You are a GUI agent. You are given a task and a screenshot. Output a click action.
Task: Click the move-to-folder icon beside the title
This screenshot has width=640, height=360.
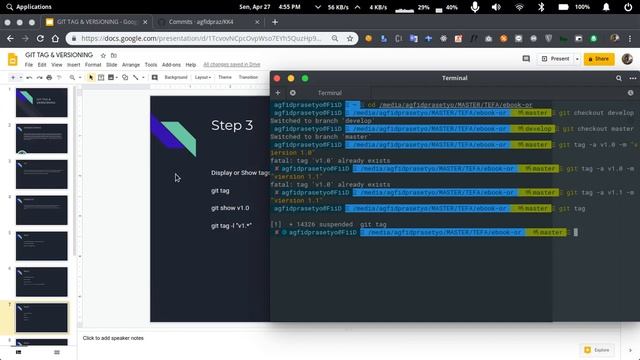coord(113,55)
